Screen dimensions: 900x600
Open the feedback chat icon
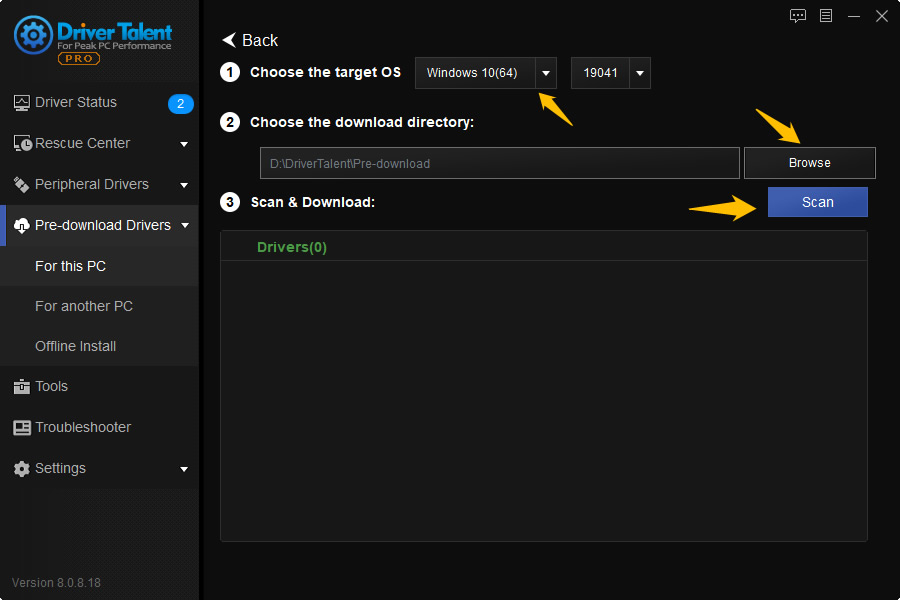(798, 16)
